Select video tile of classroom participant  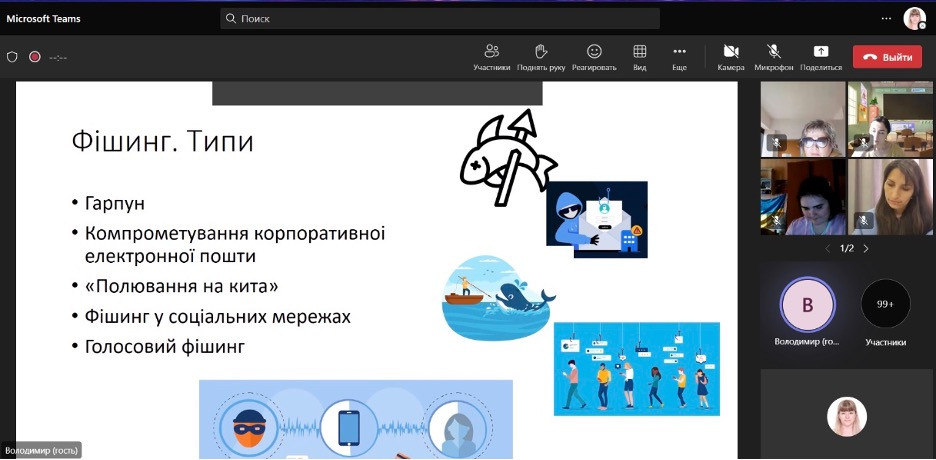[889, 119]
